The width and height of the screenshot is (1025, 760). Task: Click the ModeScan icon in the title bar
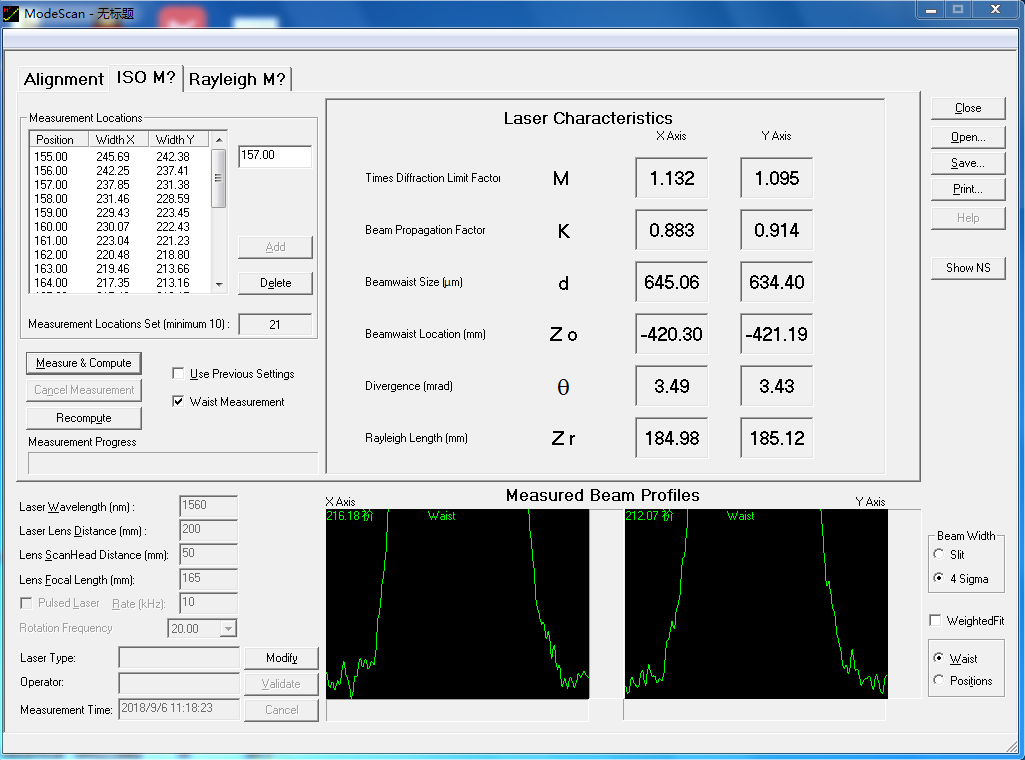point(11,12)
